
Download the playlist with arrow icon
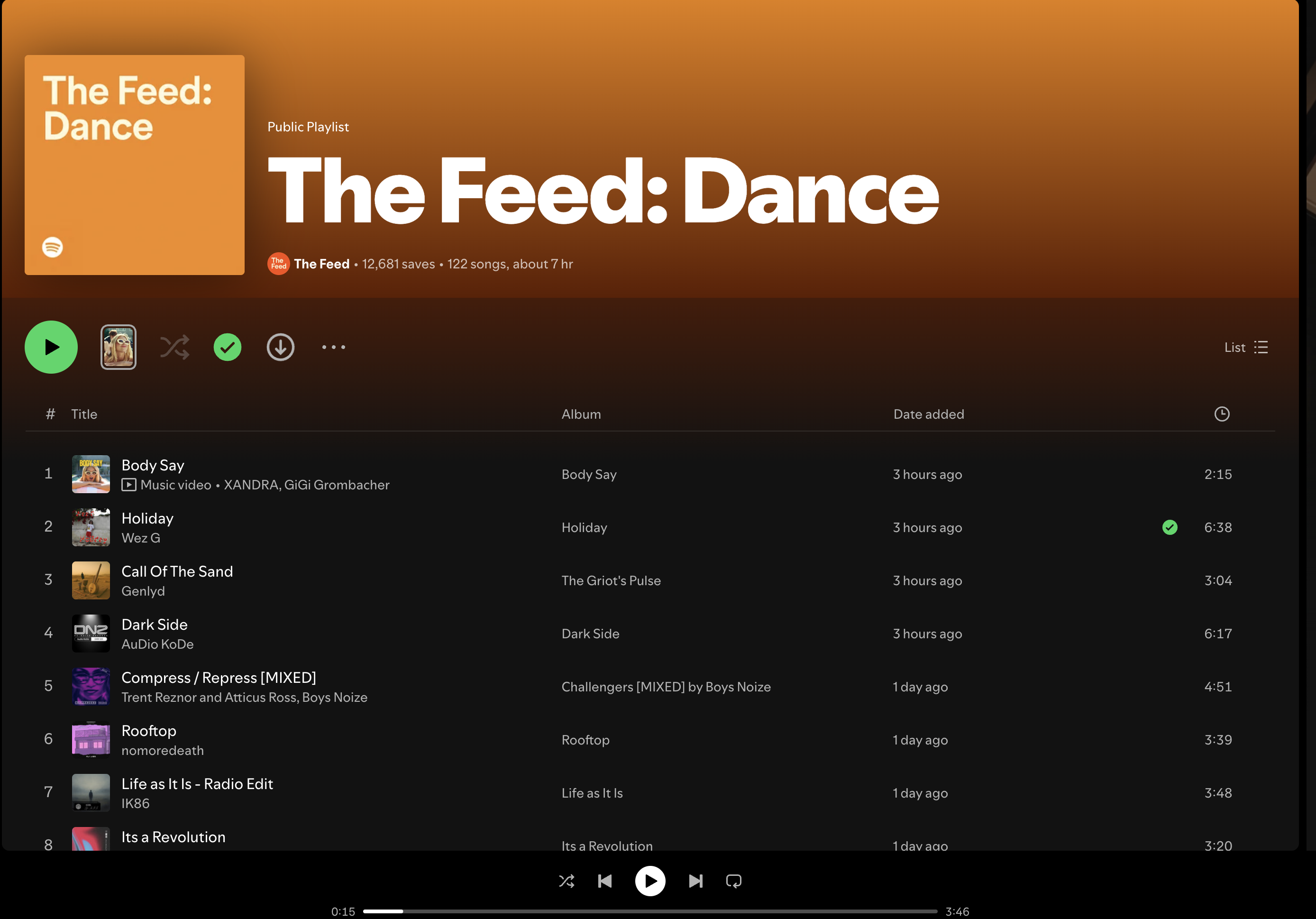[280, 347]
